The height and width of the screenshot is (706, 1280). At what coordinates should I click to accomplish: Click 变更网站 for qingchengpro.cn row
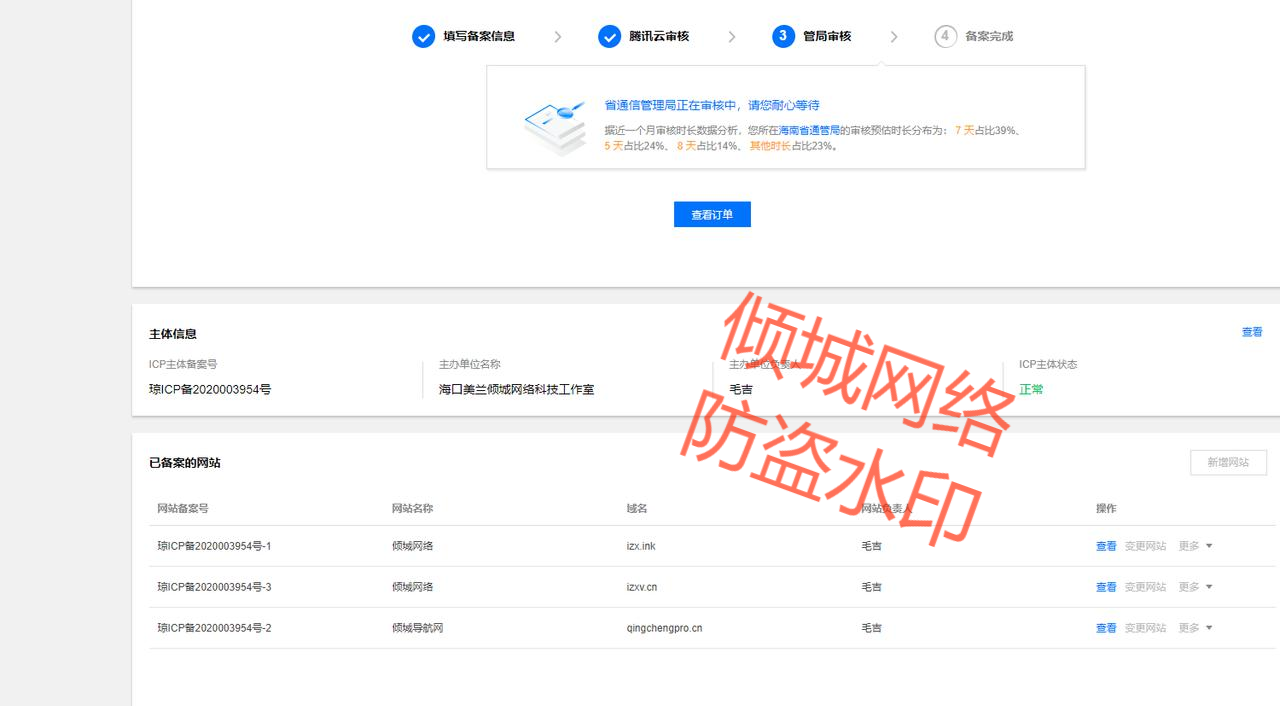coord(1145,629)
